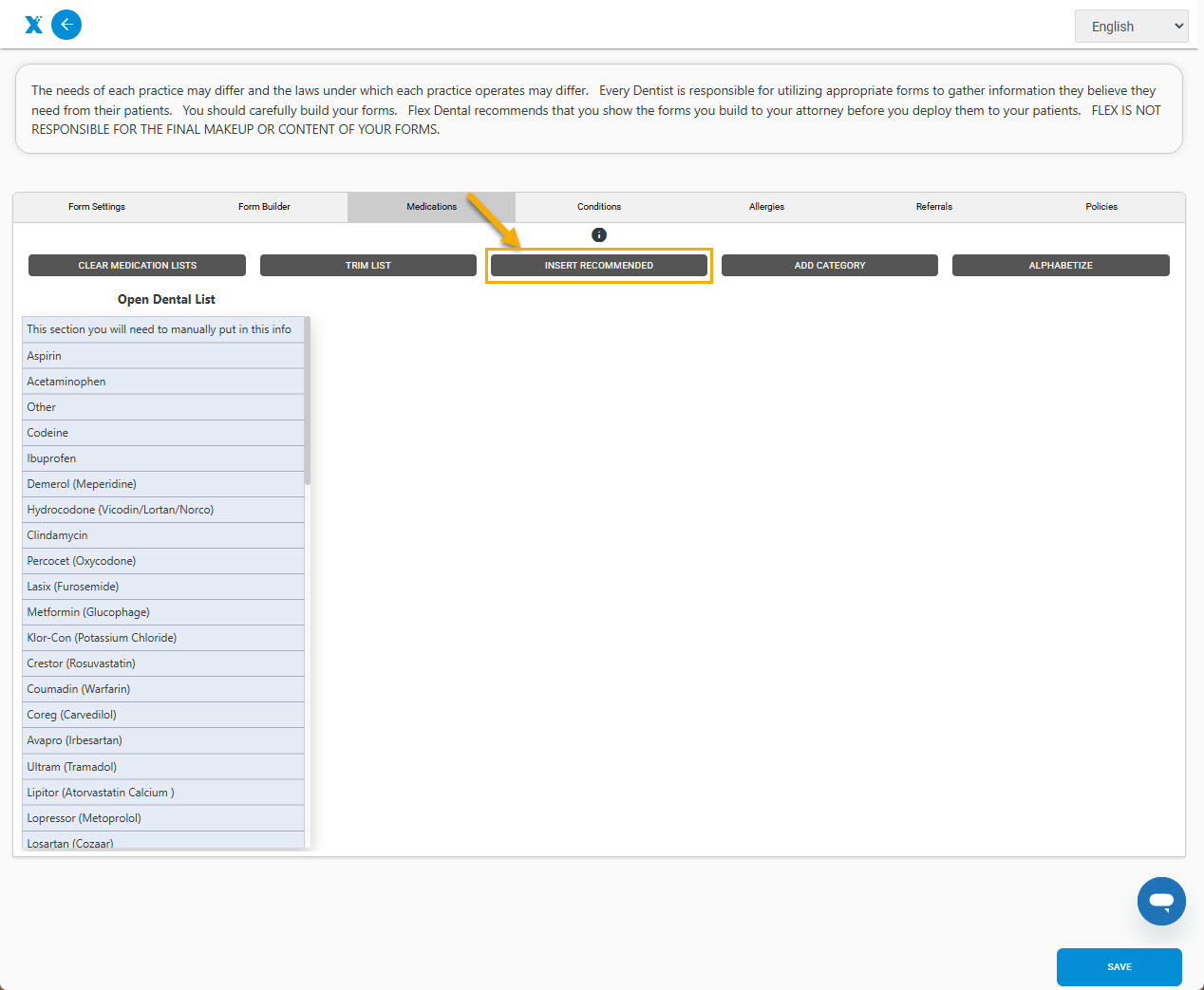1204x990 pixels.
Task: Select the 'This section you will need' row
Action: pyautogui.click(x=163, y=329)
